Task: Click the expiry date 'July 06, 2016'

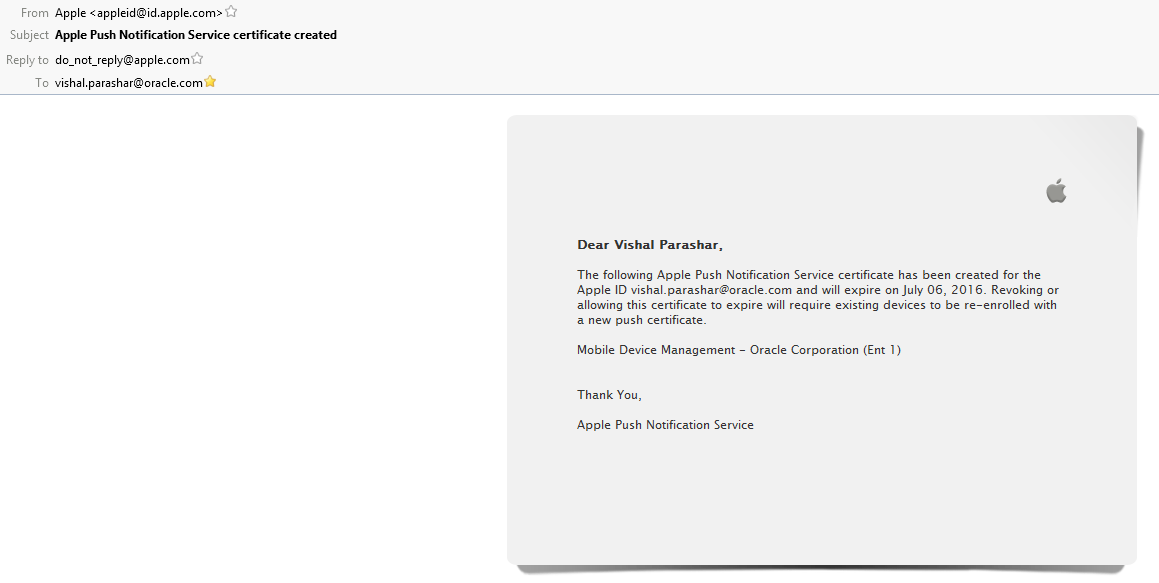Action: [x=944, y=290]
